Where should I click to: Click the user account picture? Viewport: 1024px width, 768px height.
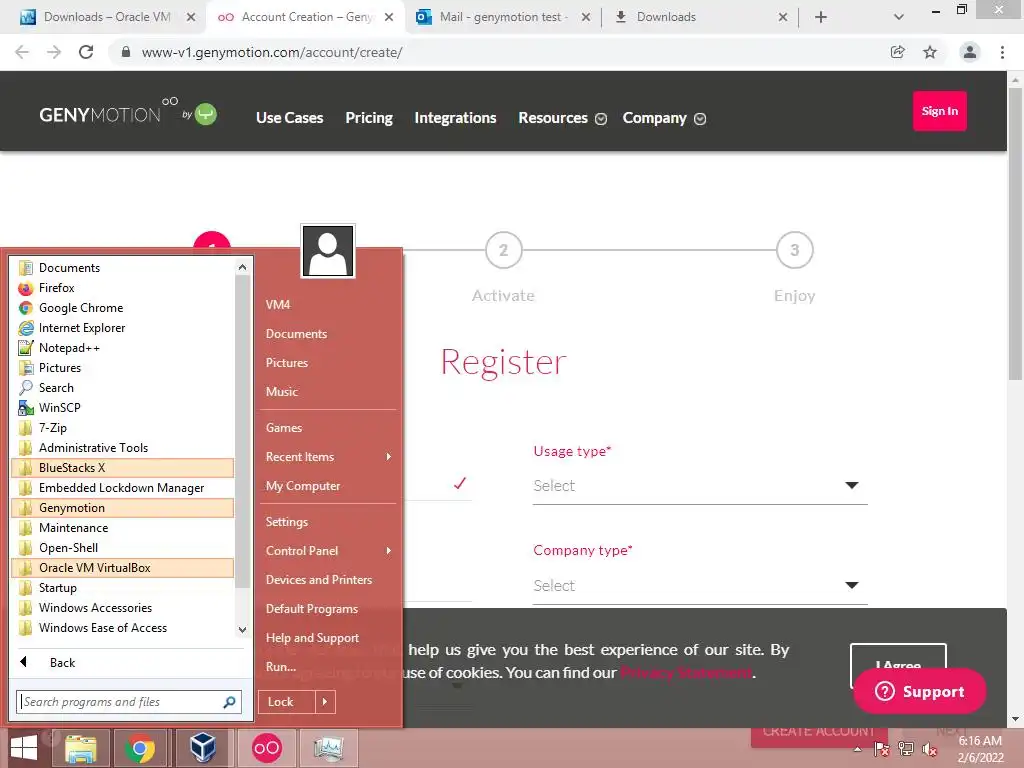tap(328, 251)
